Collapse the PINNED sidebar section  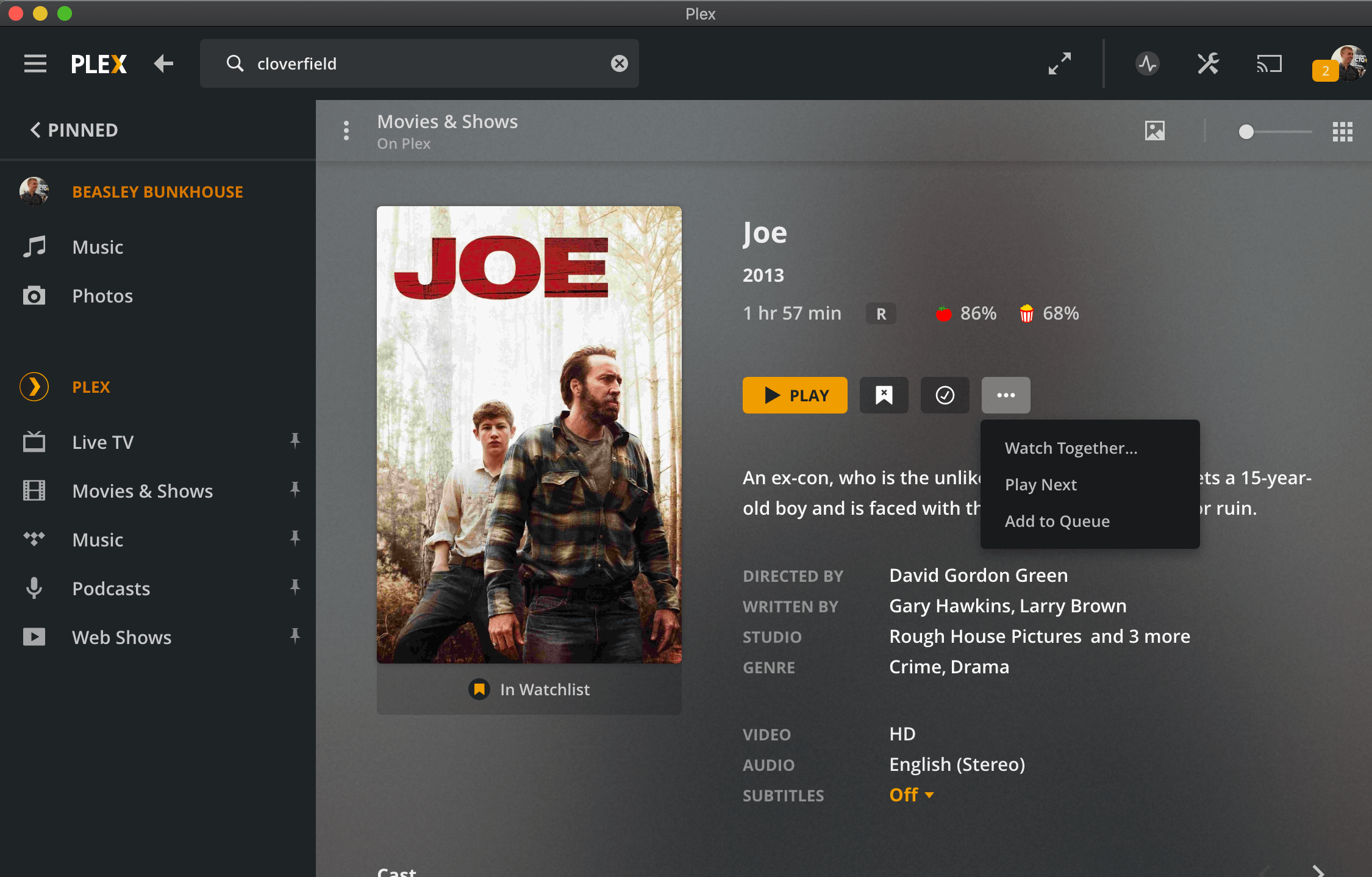[74, 130]
